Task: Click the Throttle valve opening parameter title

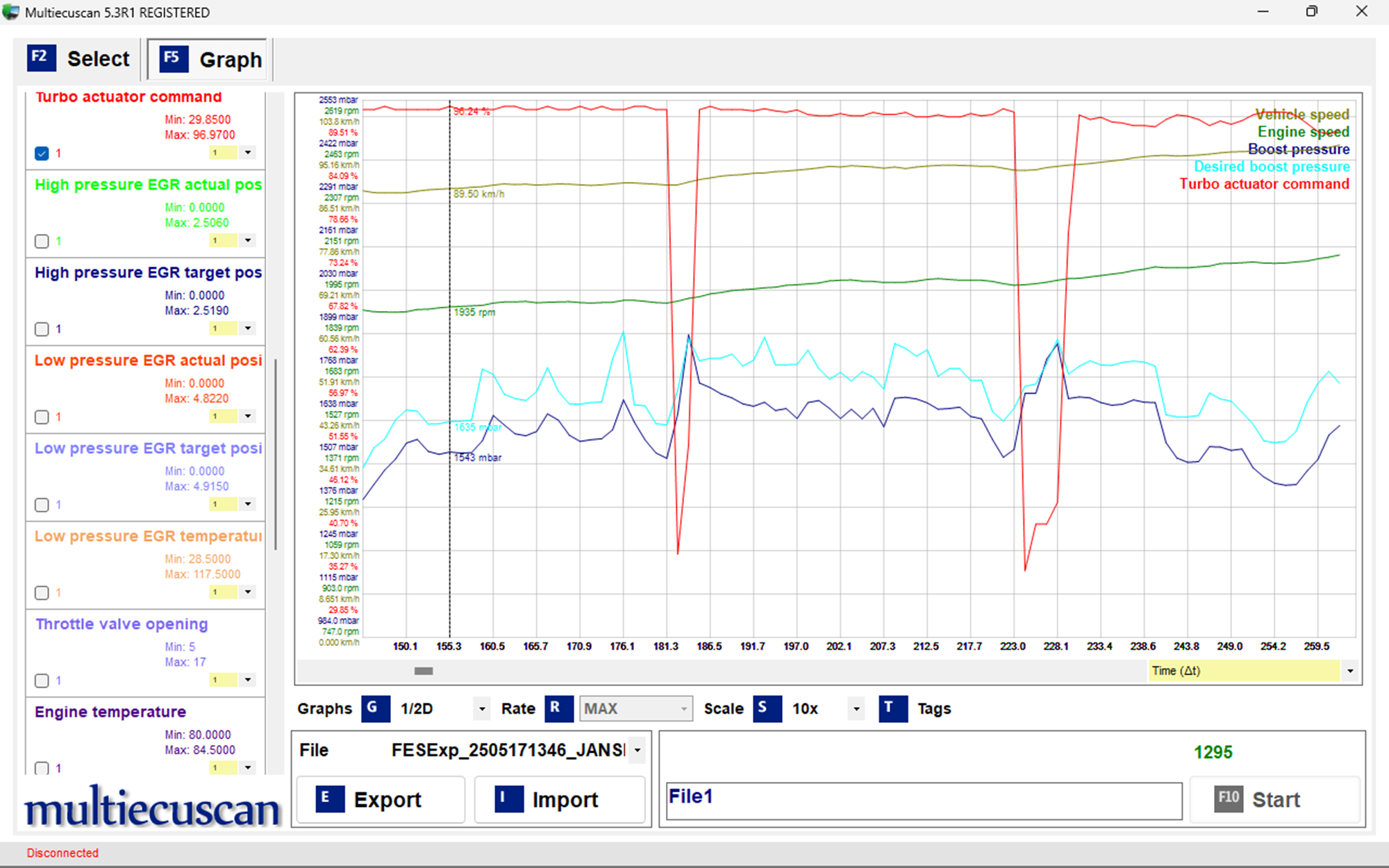Action: click(x=122, y=624)
